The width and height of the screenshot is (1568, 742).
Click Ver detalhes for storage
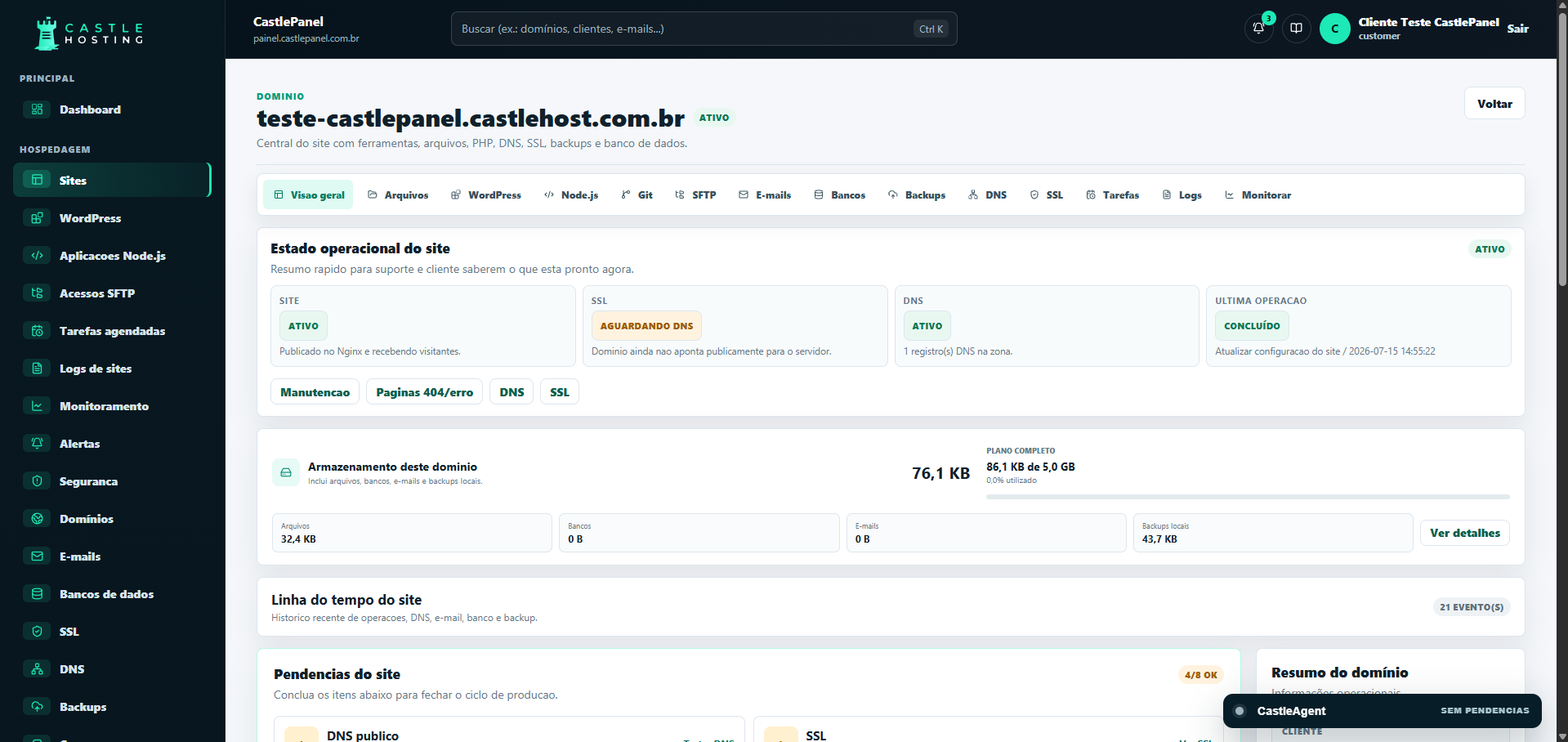(1465, 533)
